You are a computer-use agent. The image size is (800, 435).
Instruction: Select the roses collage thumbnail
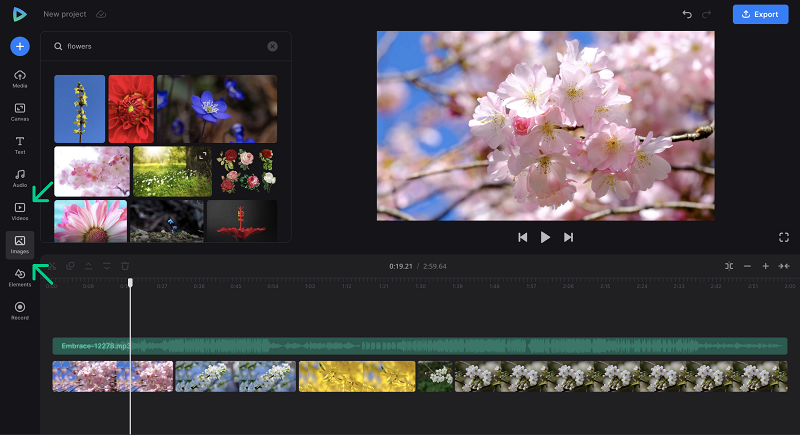pyautogui.click(x=246, y=171)
